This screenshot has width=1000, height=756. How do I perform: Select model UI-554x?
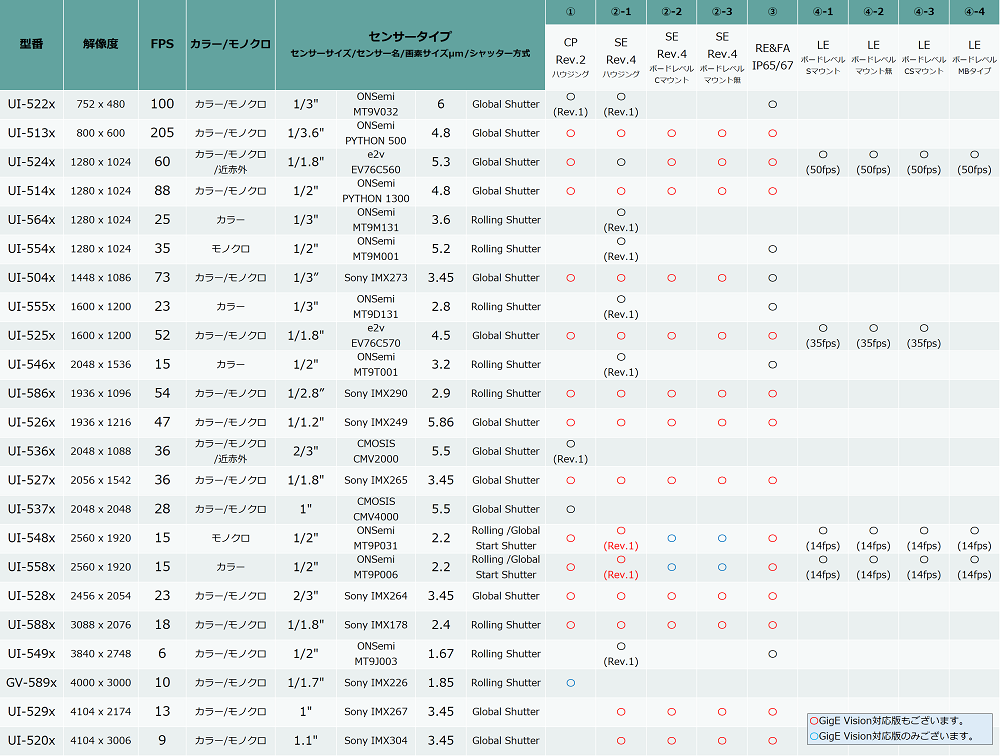point(31,249)
